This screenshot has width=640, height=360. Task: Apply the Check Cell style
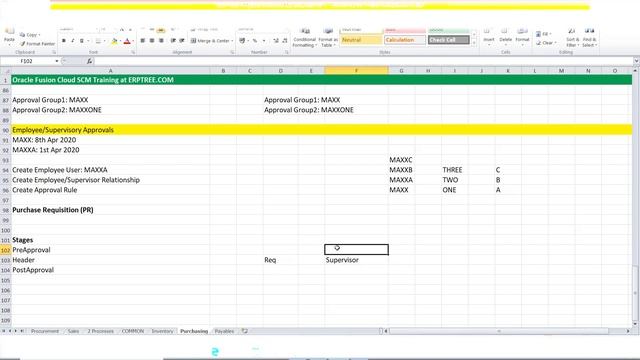[x=449, y=40]
